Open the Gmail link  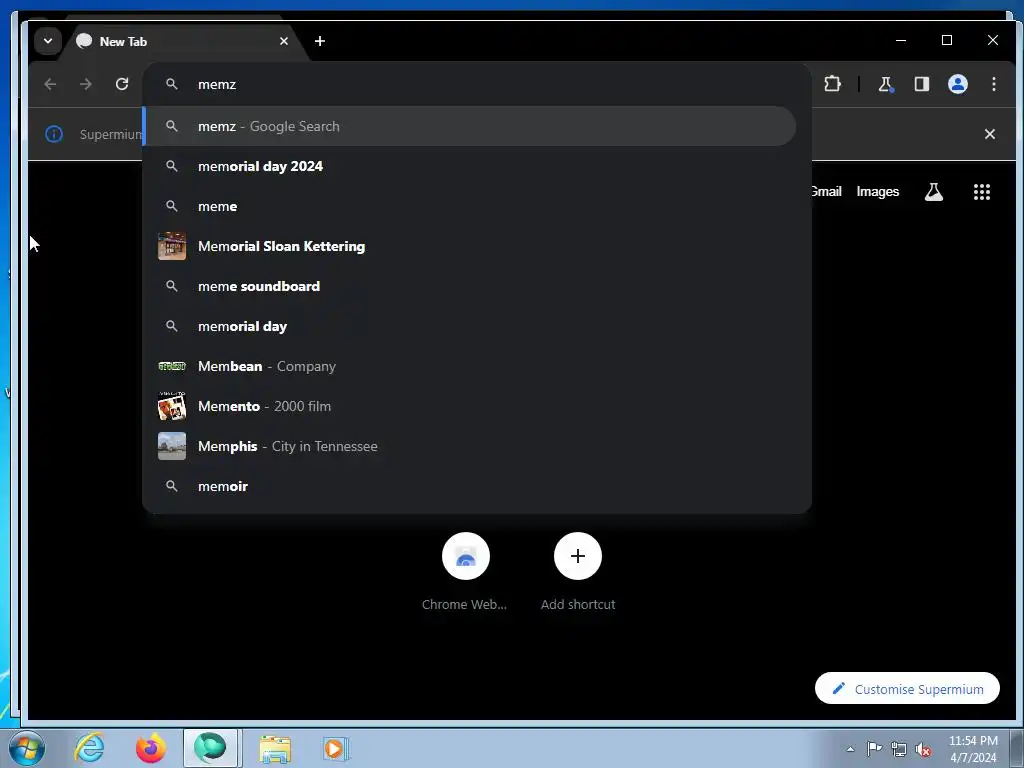pos(826,191)
